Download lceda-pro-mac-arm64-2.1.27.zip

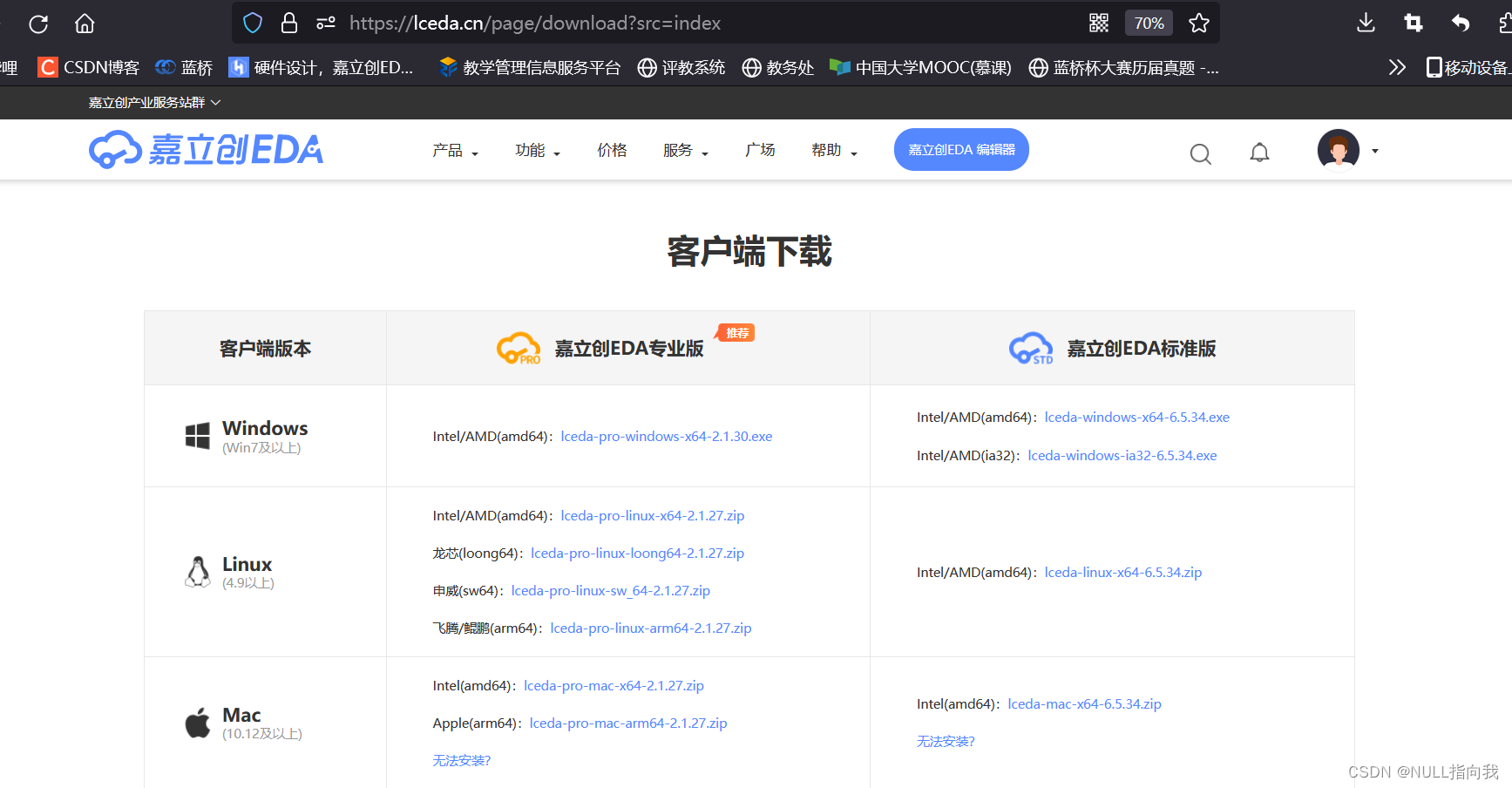[628, 723]
